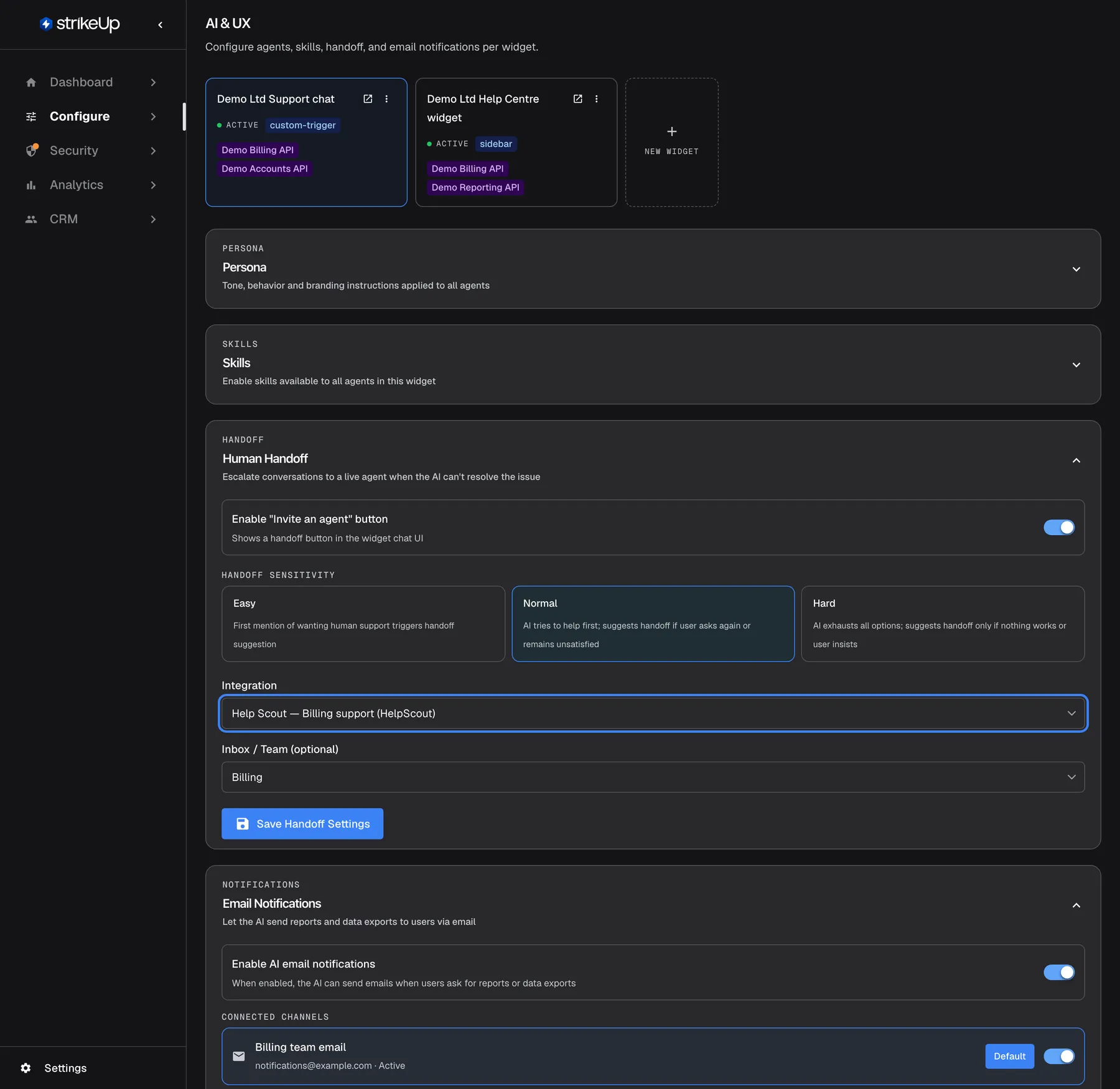The image size is (1120, 1089).
Task: Click New Widget card
Action: [x=672, y=143]
